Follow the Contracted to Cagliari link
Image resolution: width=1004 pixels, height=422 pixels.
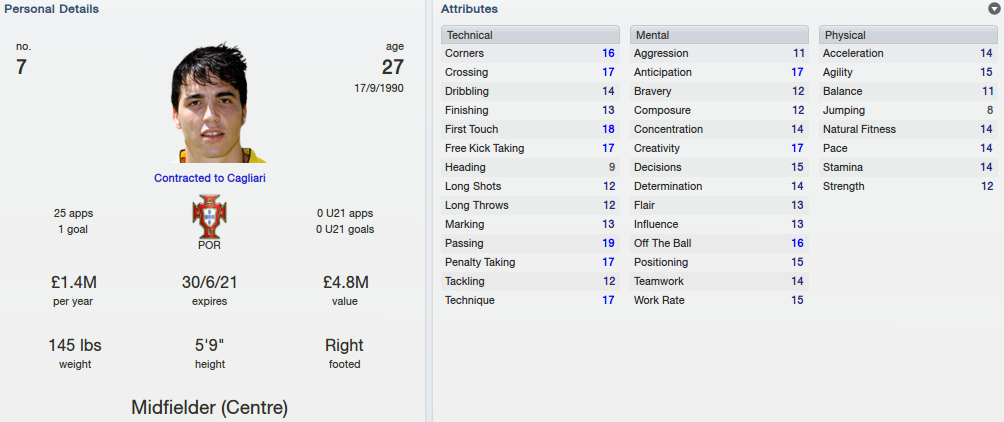(x=209, y=178)
